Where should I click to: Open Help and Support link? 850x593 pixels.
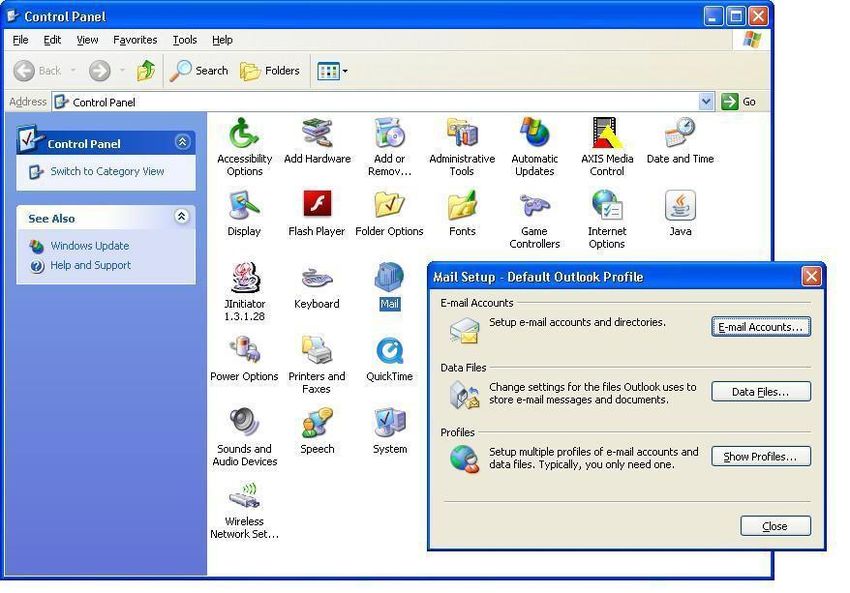point(91,265)
